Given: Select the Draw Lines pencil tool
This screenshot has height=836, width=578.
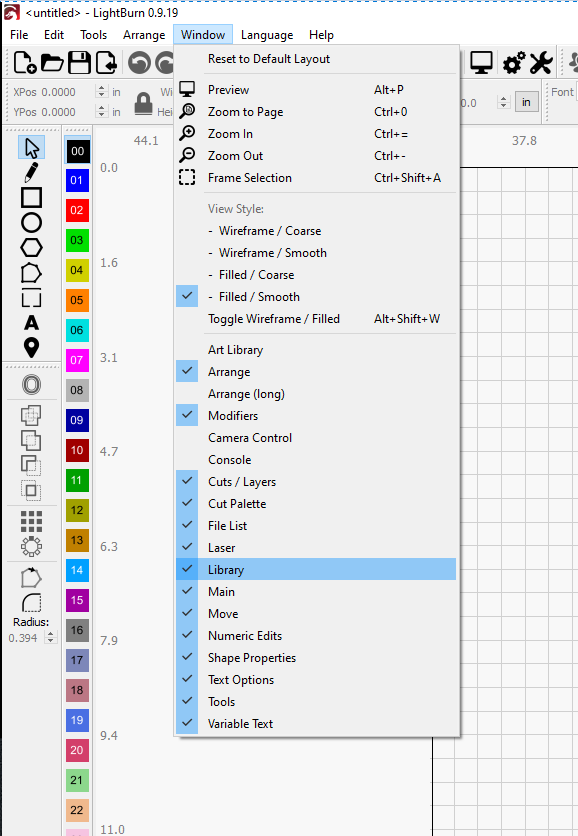Looking at the screenshot, I should pos(31,173).
